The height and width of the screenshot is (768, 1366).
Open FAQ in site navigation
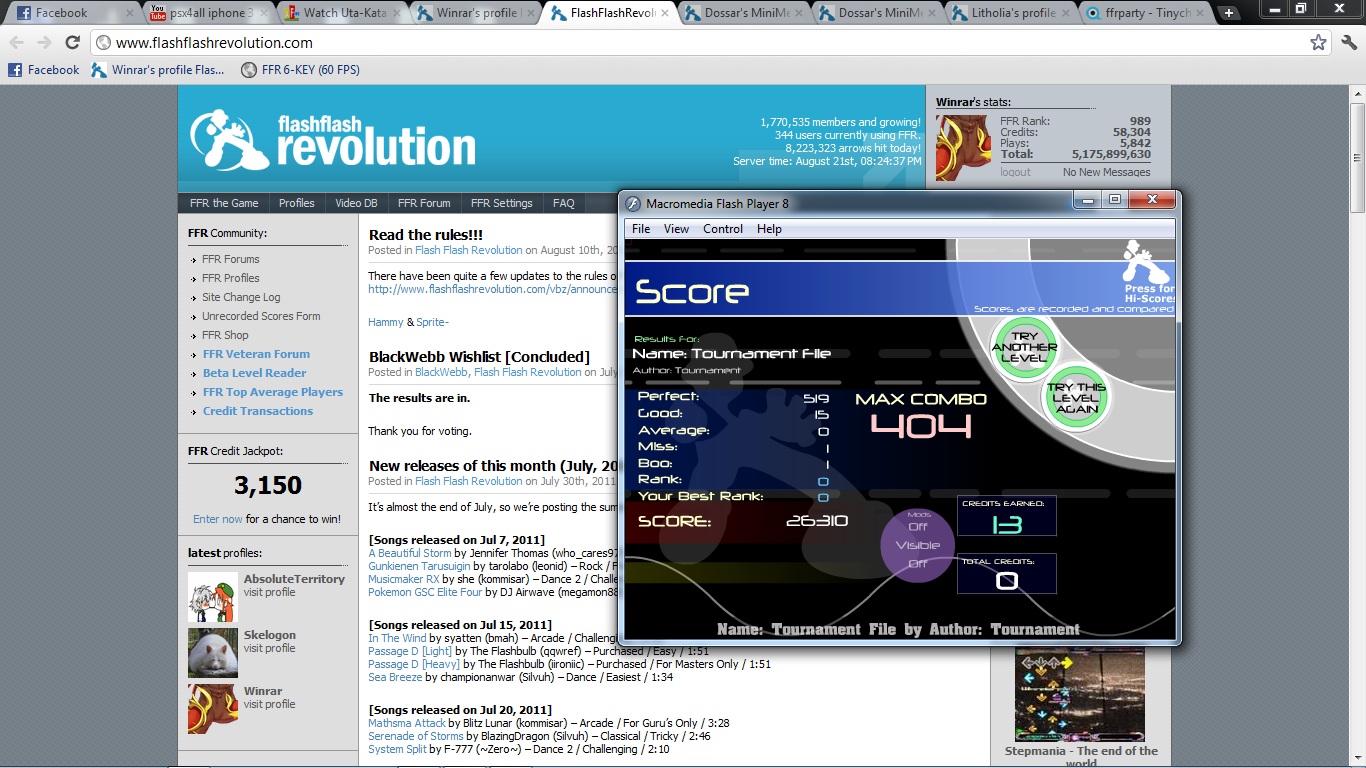click(x=564, y=203)
